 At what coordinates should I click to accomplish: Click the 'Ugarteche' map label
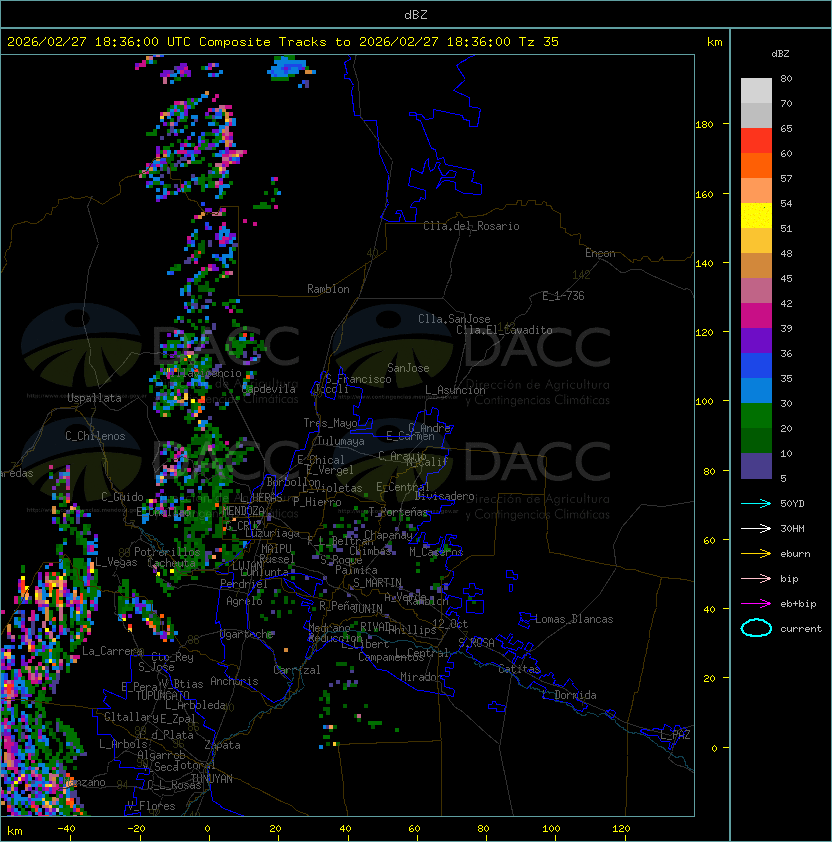(247, 634)
